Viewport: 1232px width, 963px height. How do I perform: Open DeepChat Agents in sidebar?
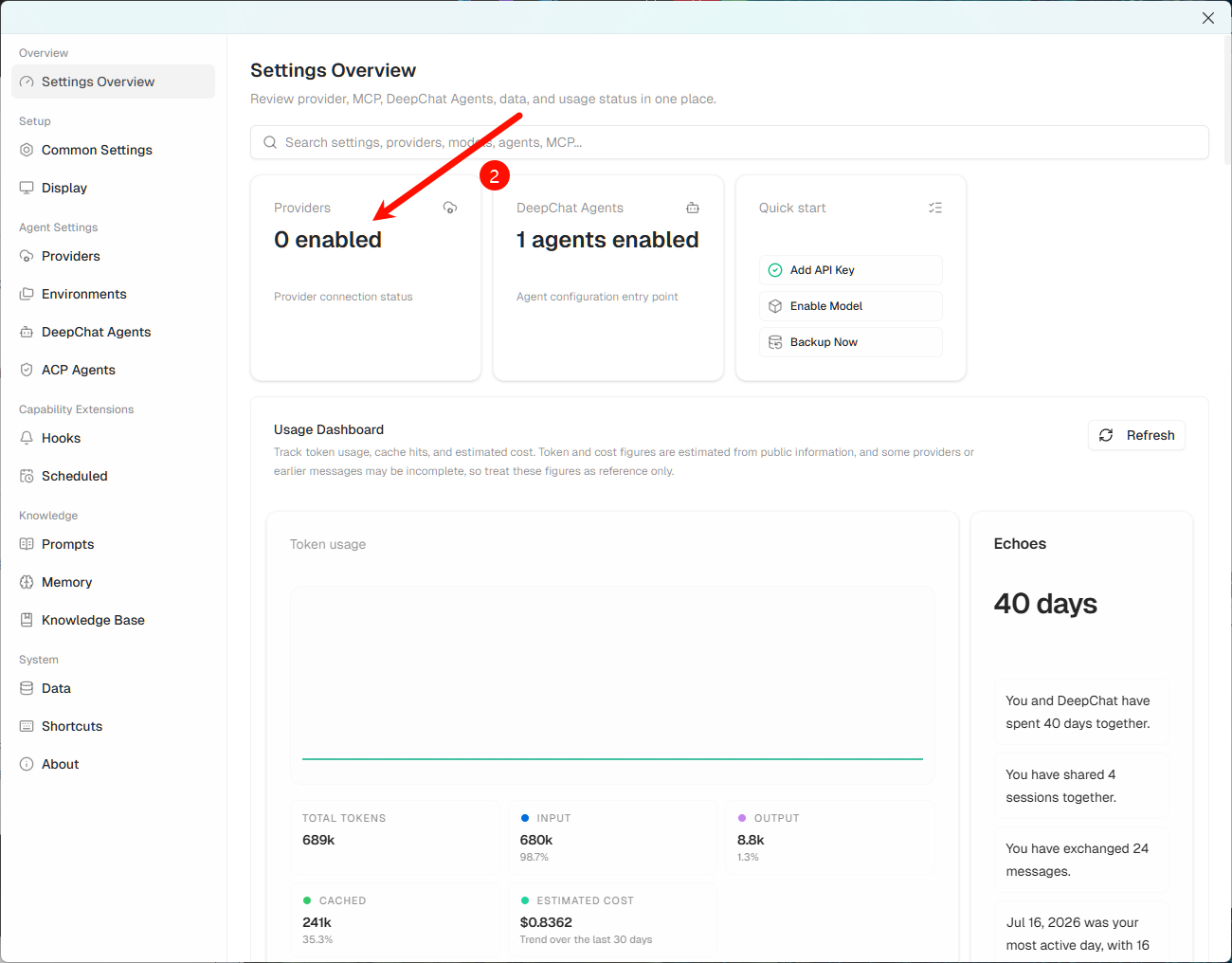113,332
